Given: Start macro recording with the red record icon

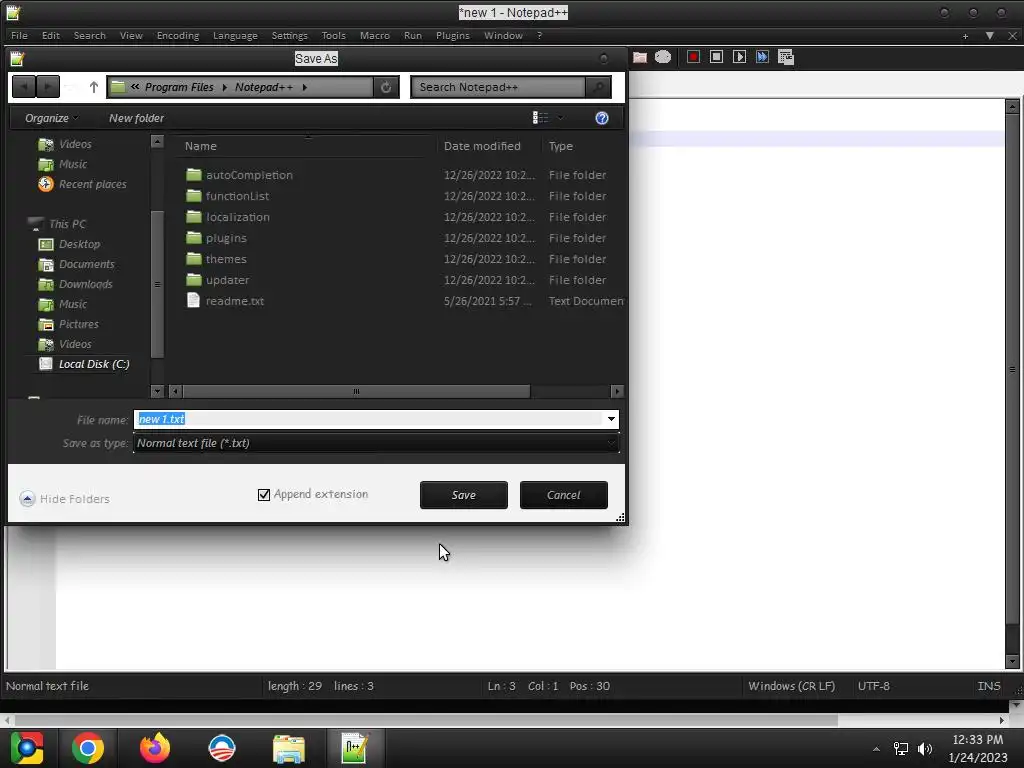Looking at the screenshot, I should tap(693, 57).
